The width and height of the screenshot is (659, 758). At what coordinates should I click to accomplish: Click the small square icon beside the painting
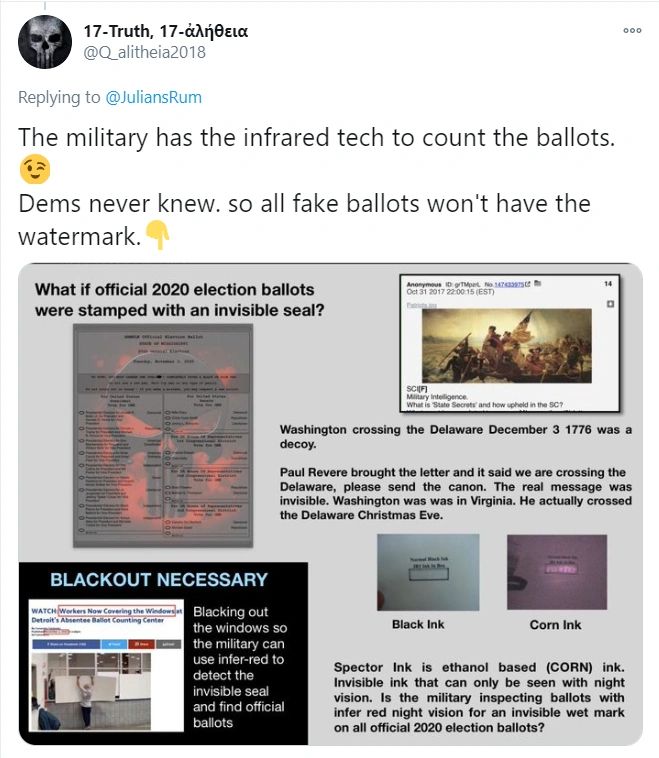click(610, 304)
